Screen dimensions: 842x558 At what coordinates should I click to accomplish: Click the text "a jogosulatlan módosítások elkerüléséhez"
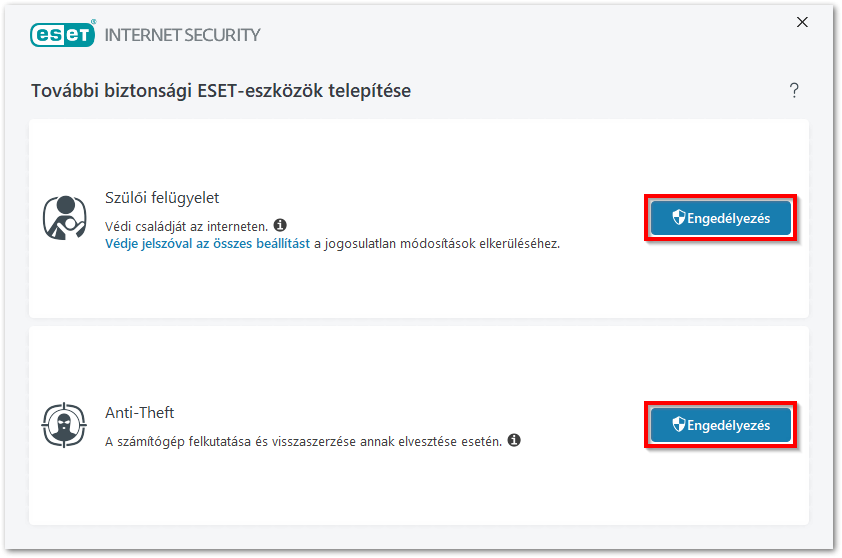click(x=437, y=243)
